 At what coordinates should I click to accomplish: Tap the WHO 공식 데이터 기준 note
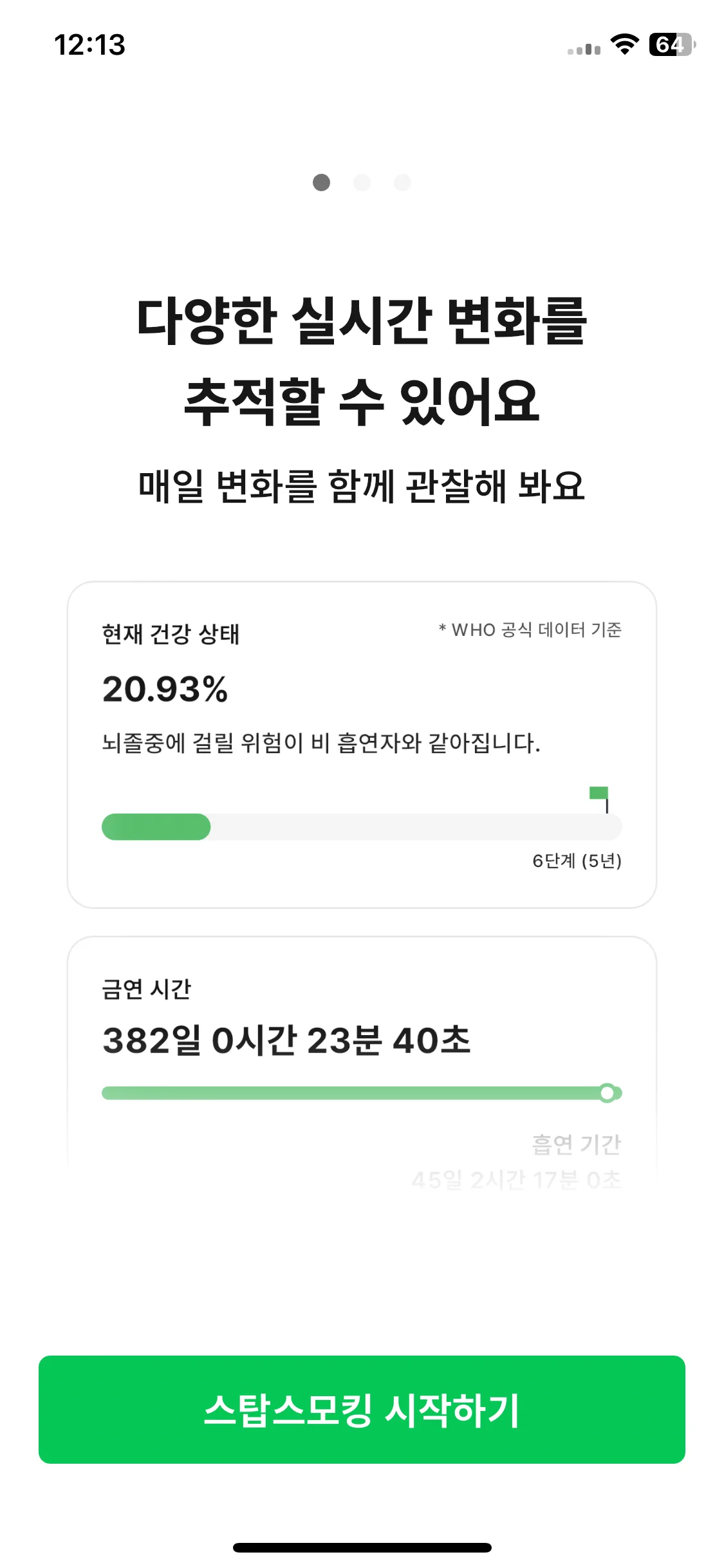530,630
